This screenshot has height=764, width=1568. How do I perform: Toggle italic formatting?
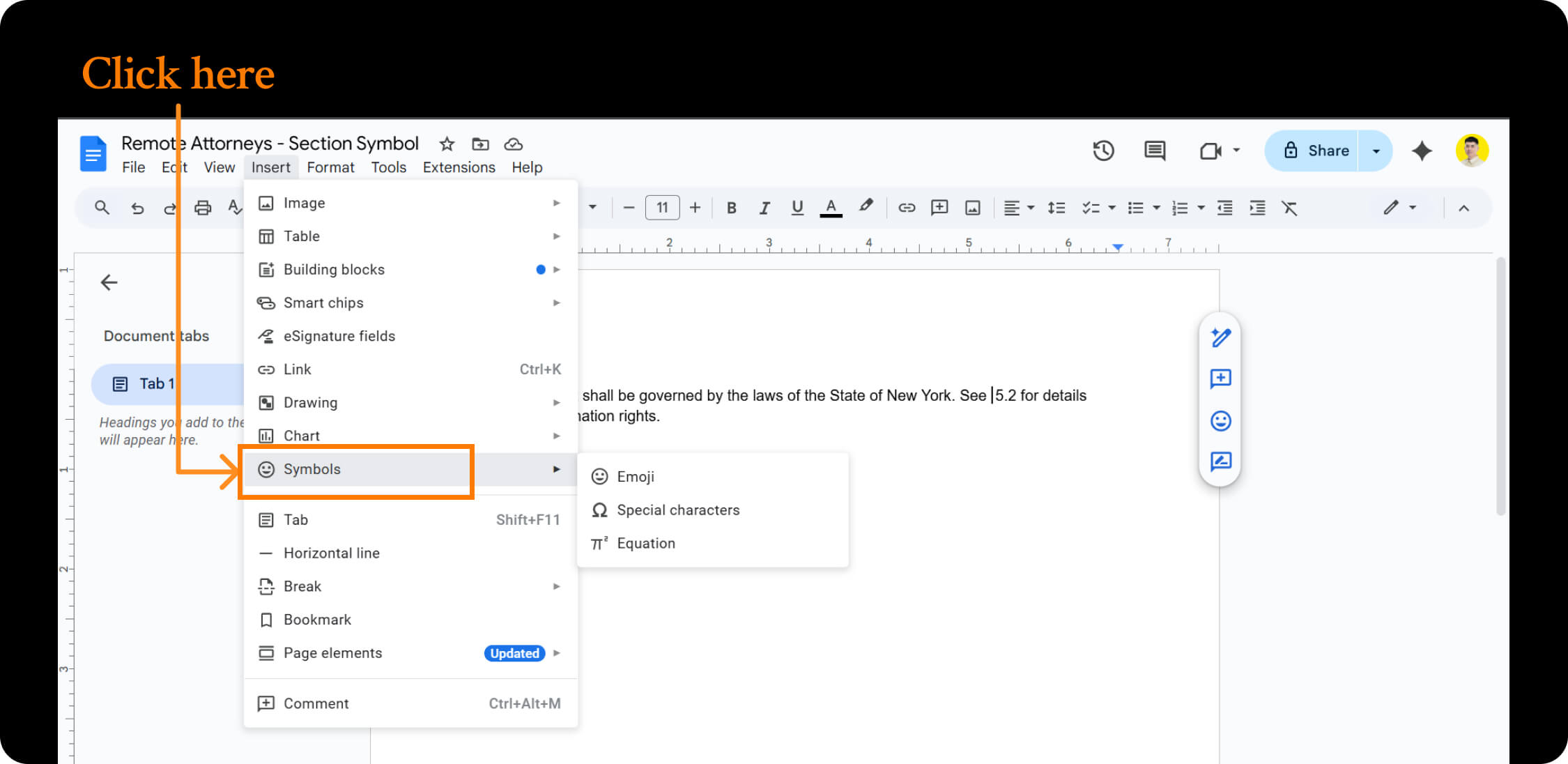764,208
